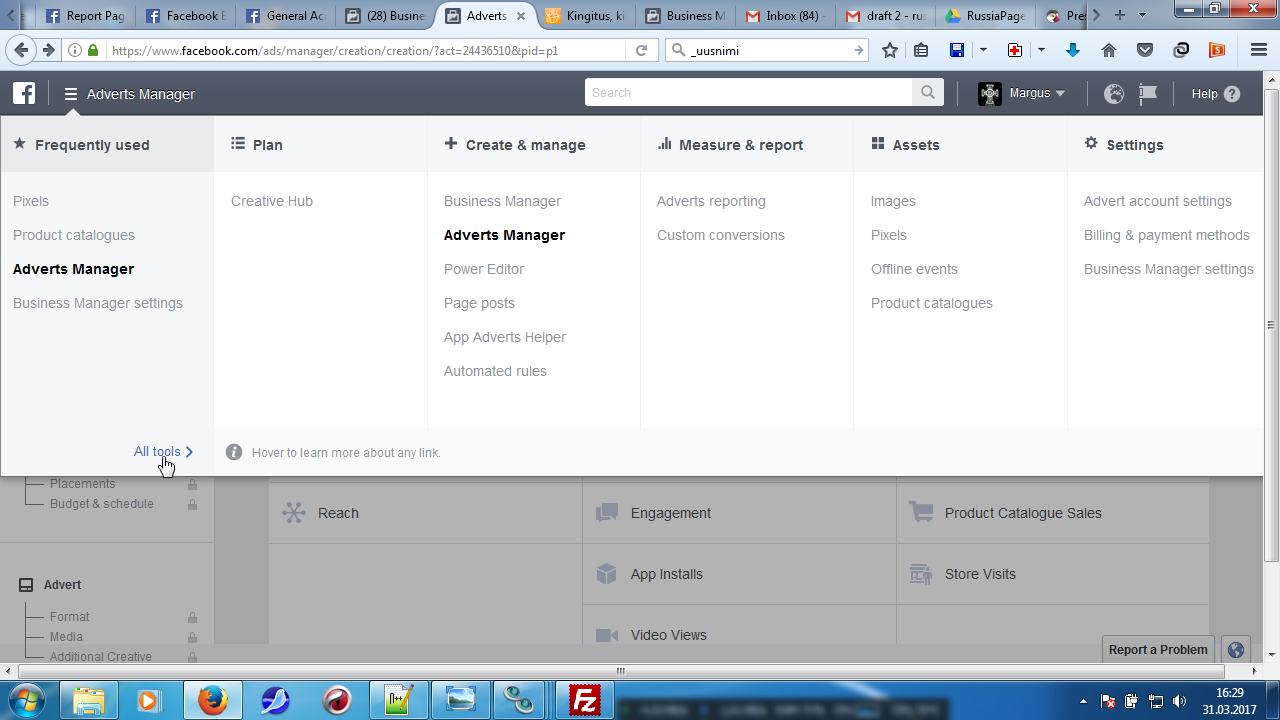Screen dimensions: 1280x720
Task: Switch to the Report Pag browser tab
Action: click(x=84, y=16)
